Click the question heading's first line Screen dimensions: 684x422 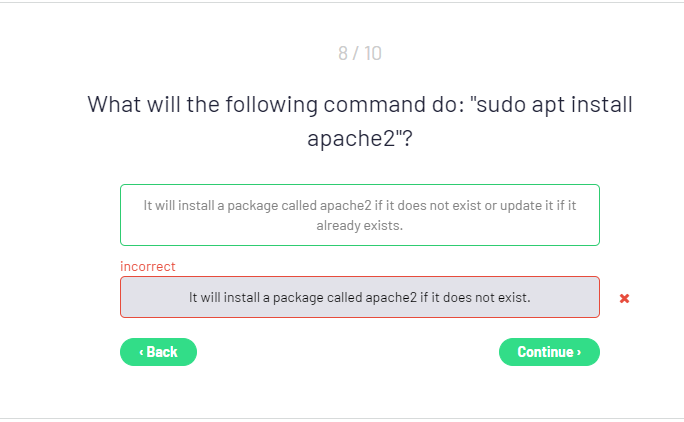(359, 104)
